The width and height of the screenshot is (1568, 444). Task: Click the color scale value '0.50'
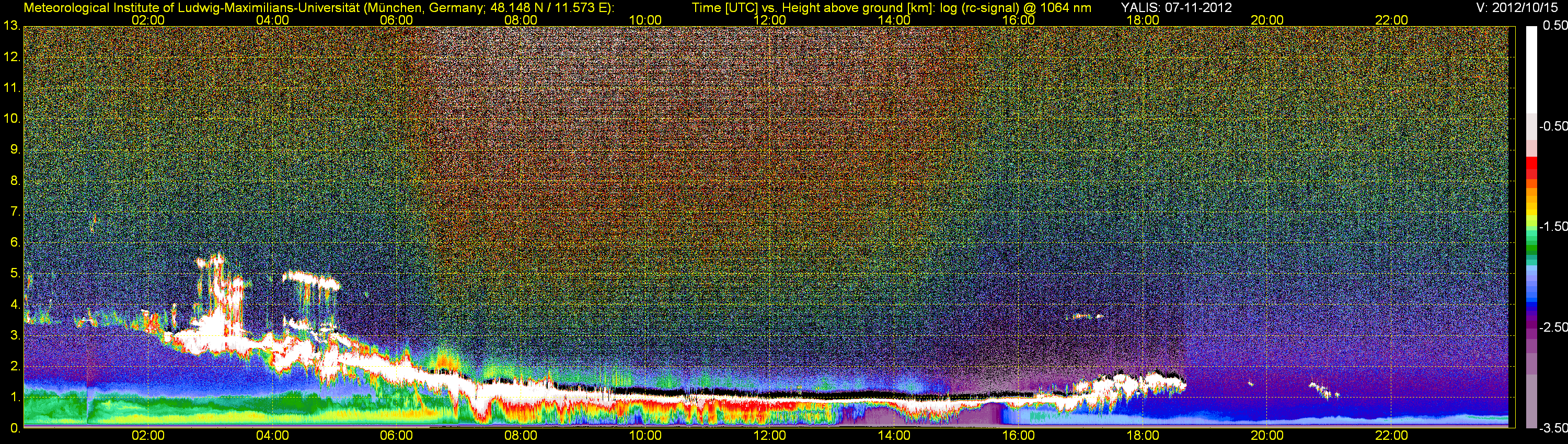point(1555,26)
